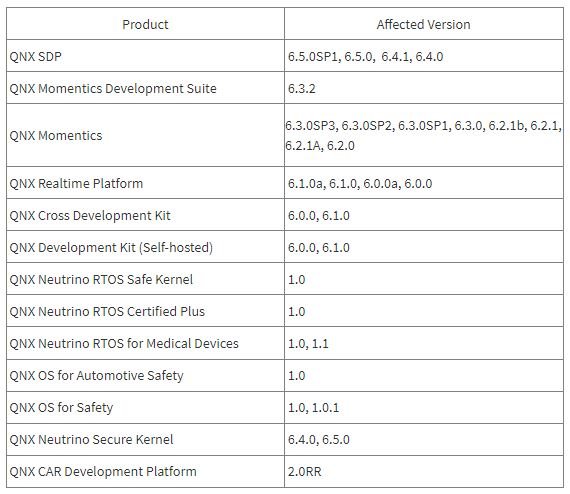Click QNX OS for Automotive Safety cell

pos(145,375)
